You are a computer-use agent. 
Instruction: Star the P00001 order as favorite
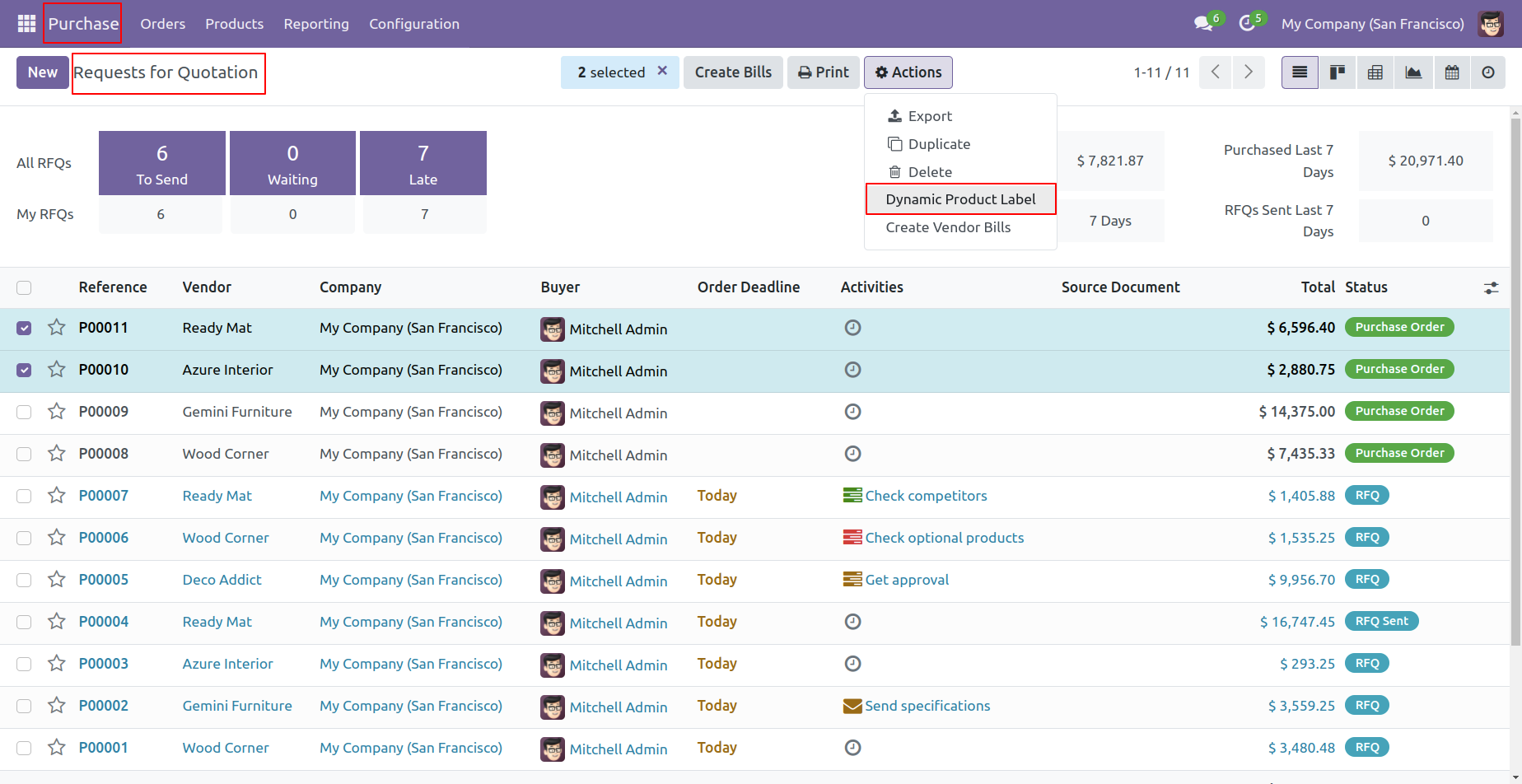coord(57,748)
